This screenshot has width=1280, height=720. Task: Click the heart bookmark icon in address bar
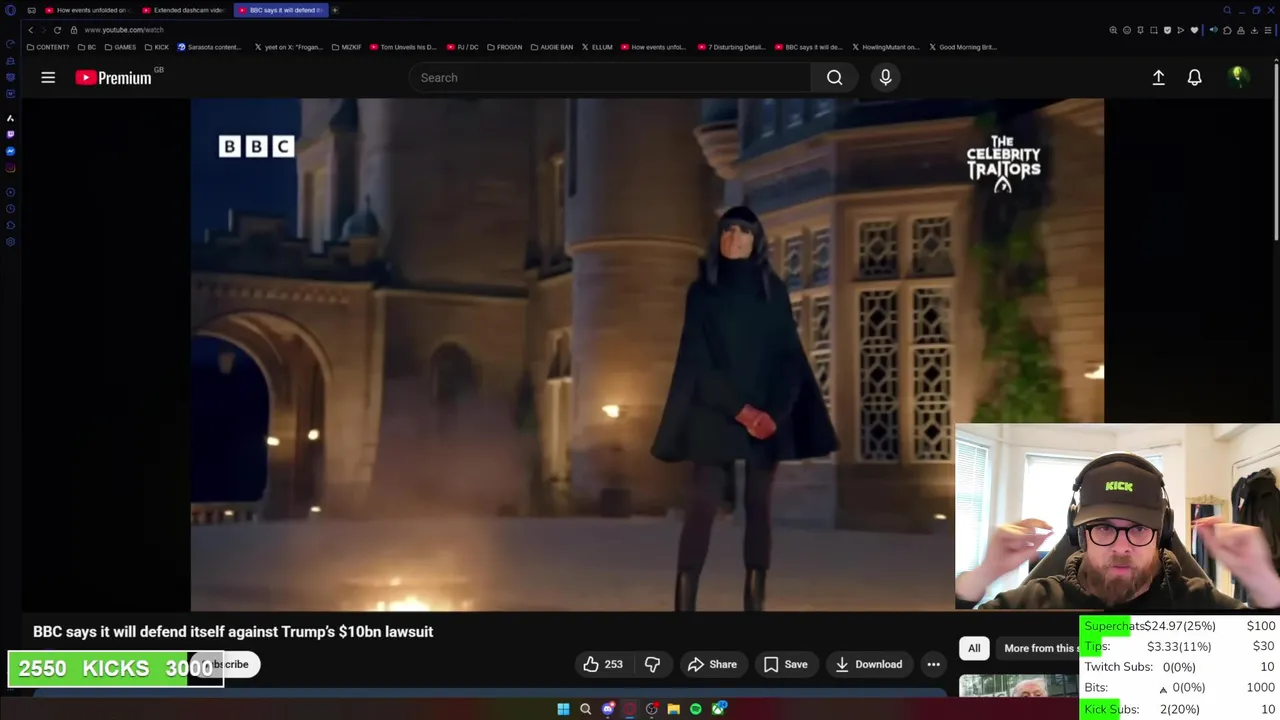[1194, 30]
